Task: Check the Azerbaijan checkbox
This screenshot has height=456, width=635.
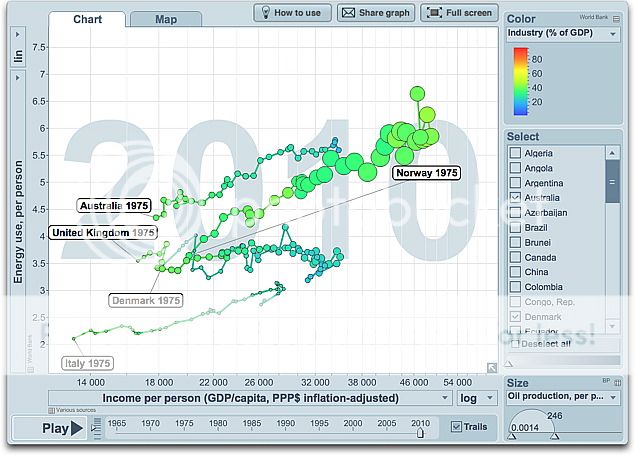Action: click(x=515, y=212)
